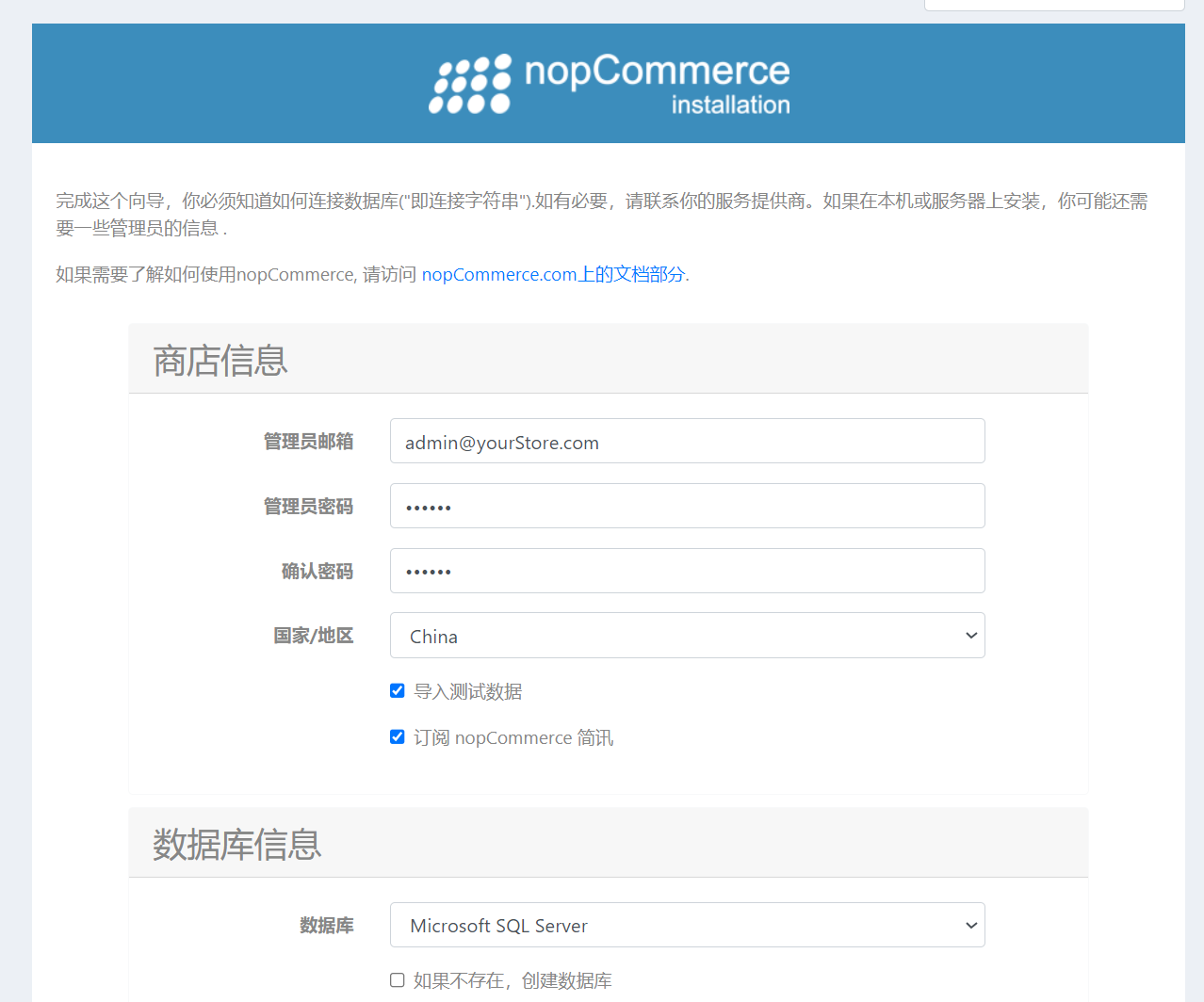1204x1002 pixels.
Task: Open the 国家/地区 dropdown showing China
Action: 688,636
